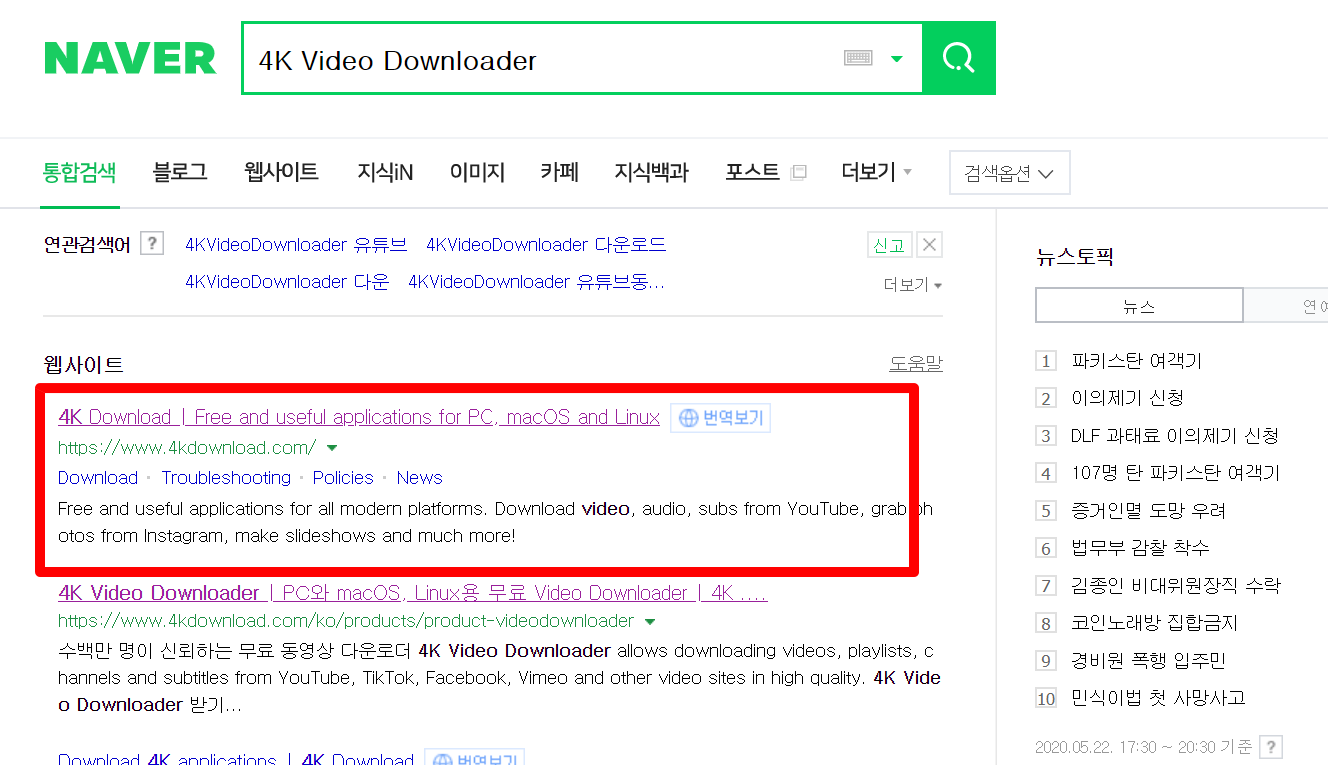This screenshot has width=1328, height=765.
Task: Open the Download sublink
Action: pyautogui.click(x=98, y=478)
